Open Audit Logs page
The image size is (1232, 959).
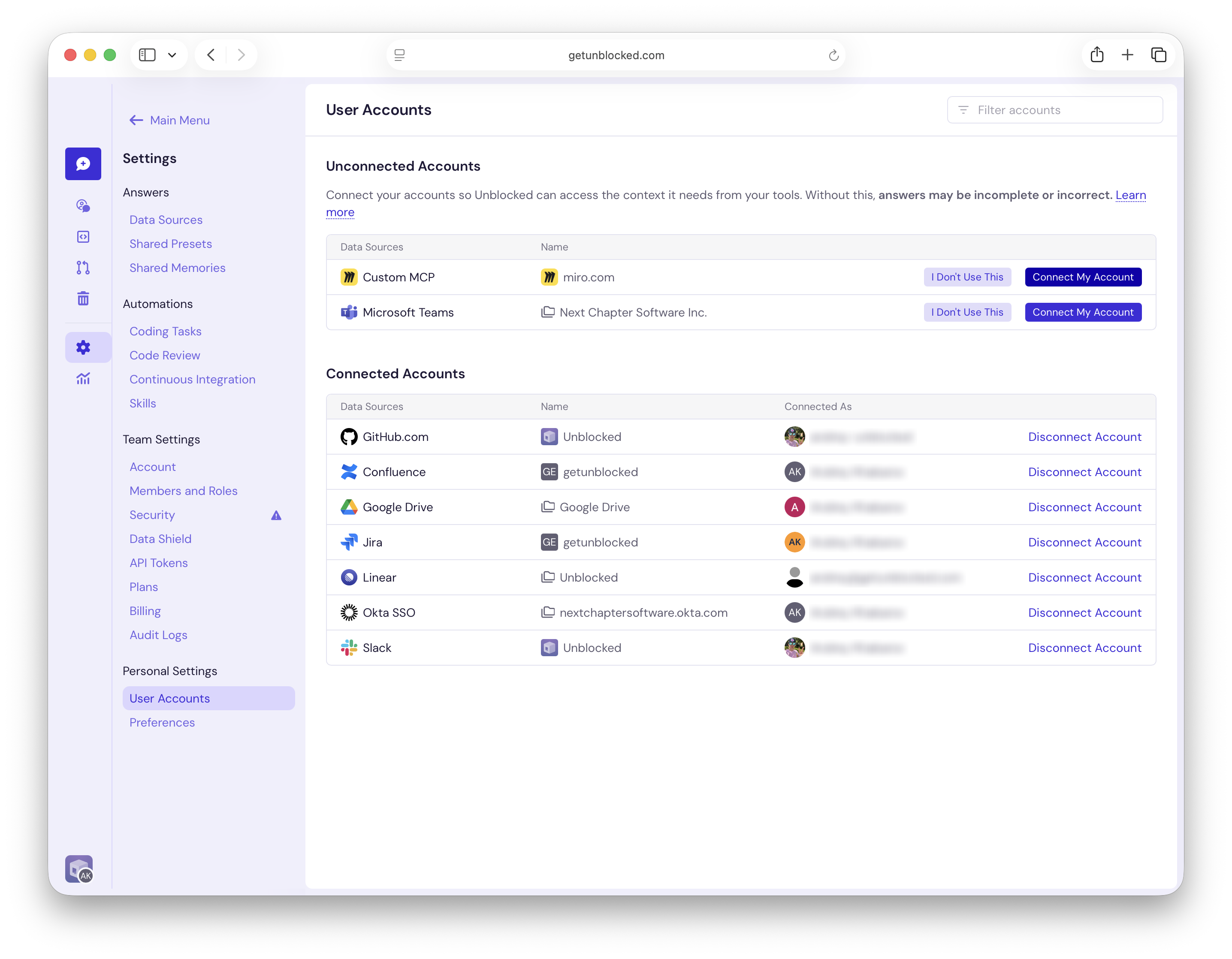point(158,635)
